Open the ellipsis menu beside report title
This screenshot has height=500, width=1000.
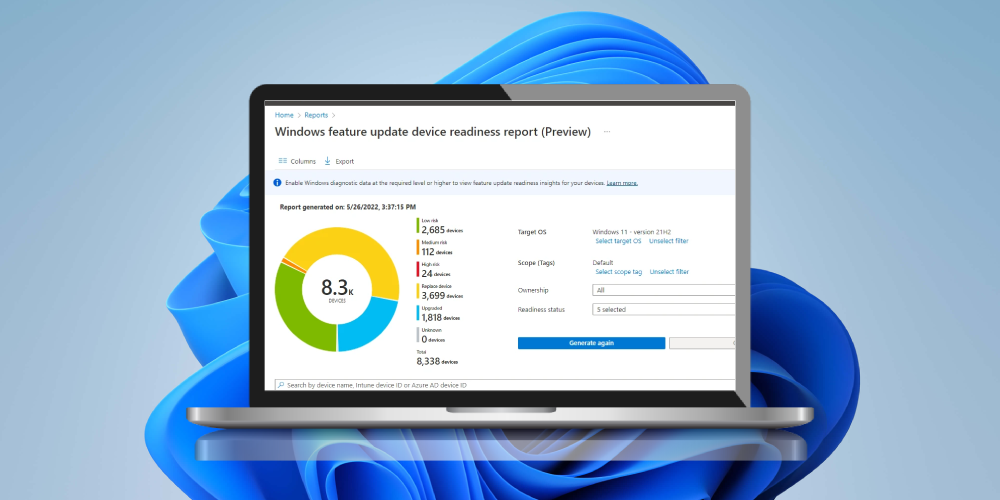pos(607,132)
